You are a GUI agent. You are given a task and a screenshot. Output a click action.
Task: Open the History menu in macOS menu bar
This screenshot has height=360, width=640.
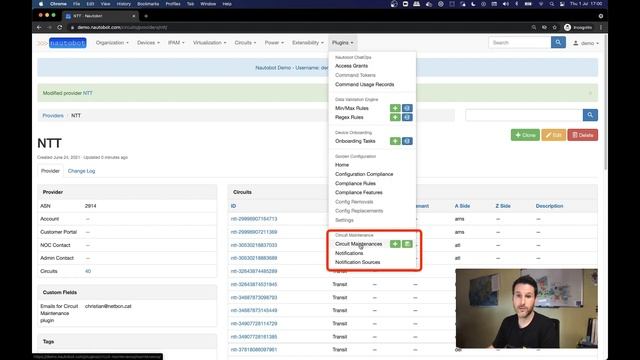(123, 4)
